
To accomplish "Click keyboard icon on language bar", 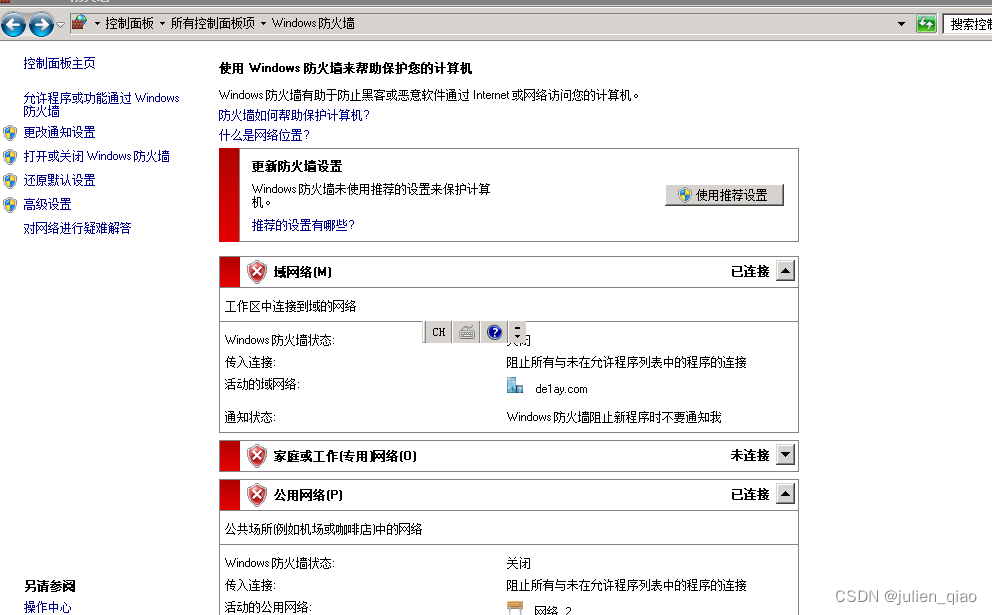I will pyautogui.click(x=467, y=332).
